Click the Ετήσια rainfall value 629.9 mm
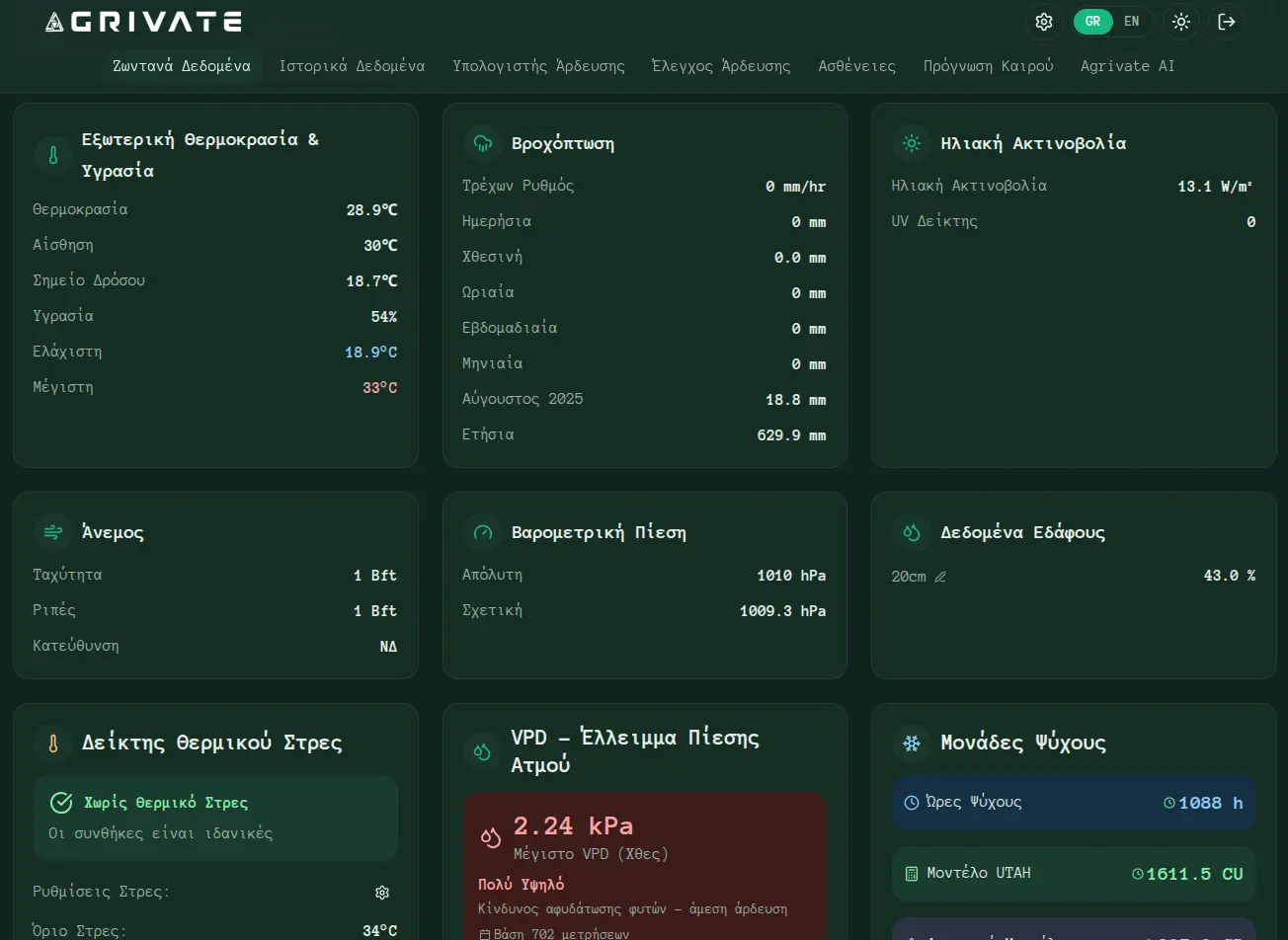 [792, 435]
